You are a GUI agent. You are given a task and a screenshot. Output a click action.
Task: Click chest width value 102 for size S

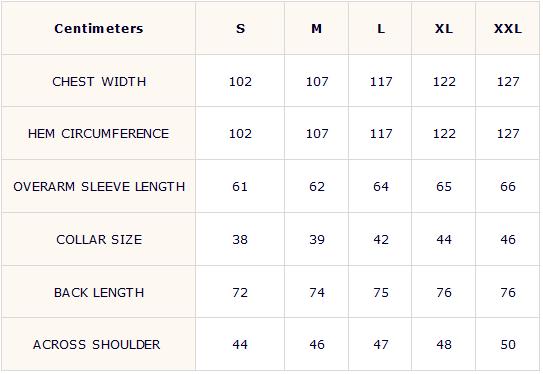pos(240,82)
